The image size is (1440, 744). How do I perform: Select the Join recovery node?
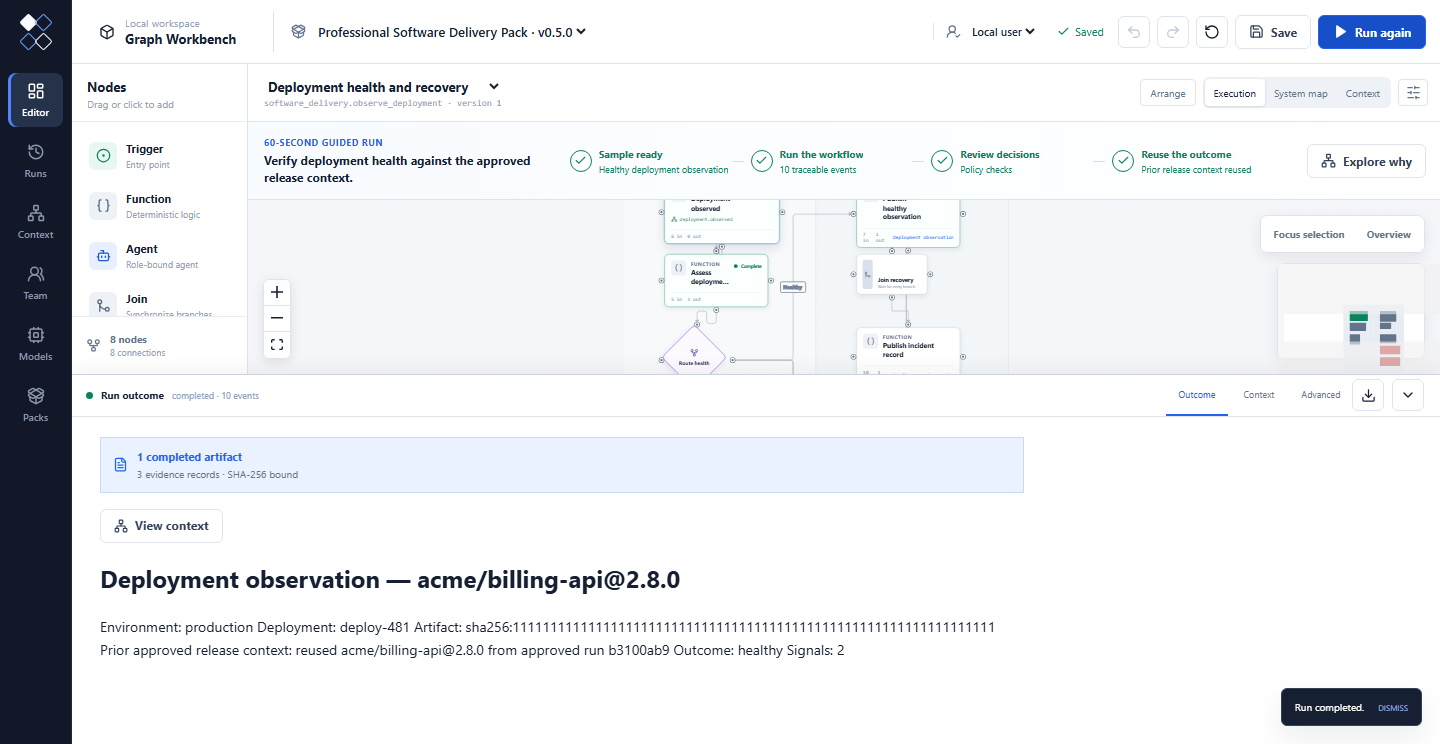click(x=892, y=274)
